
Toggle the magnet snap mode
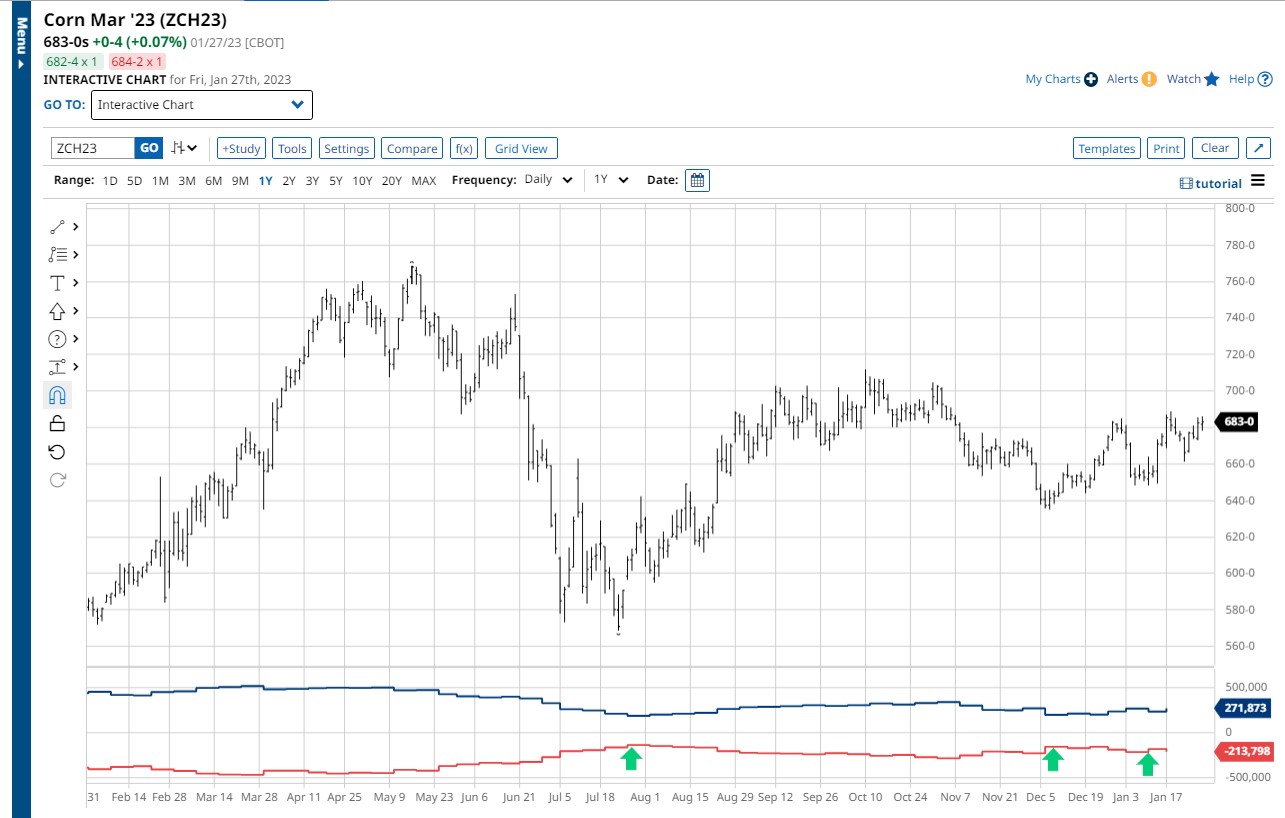pyautogui.click(x=57, y=395)
